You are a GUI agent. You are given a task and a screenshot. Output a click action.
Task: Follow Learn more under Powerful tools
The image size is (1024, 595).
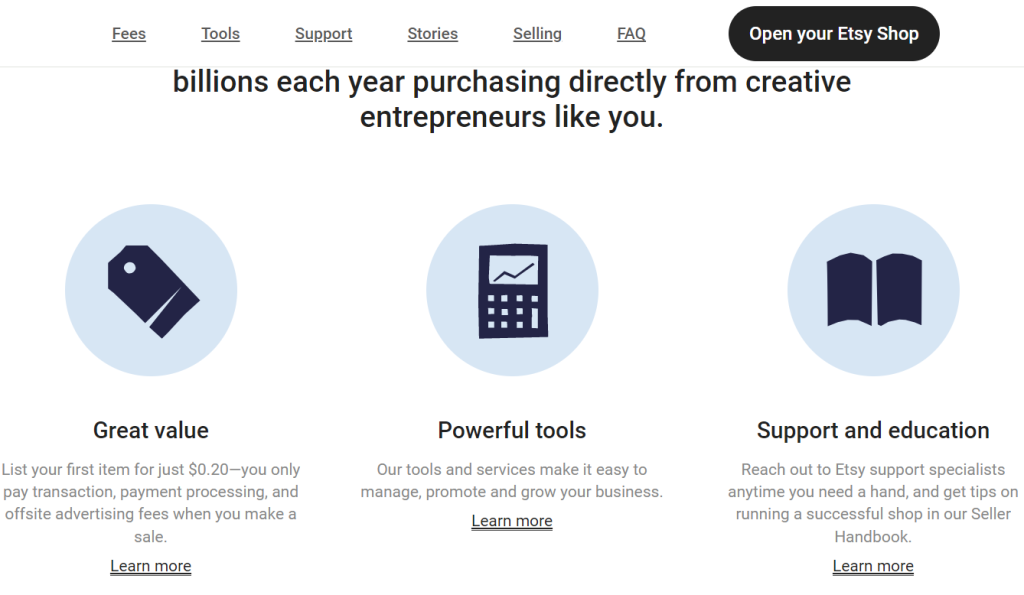[x=512, y=521]
